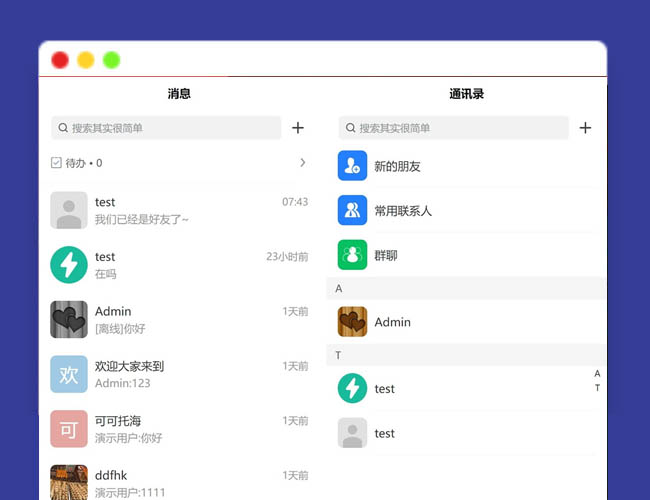Toggle the 待办 checkbox icon
This screenshot has width=650, height=500.
56,163
